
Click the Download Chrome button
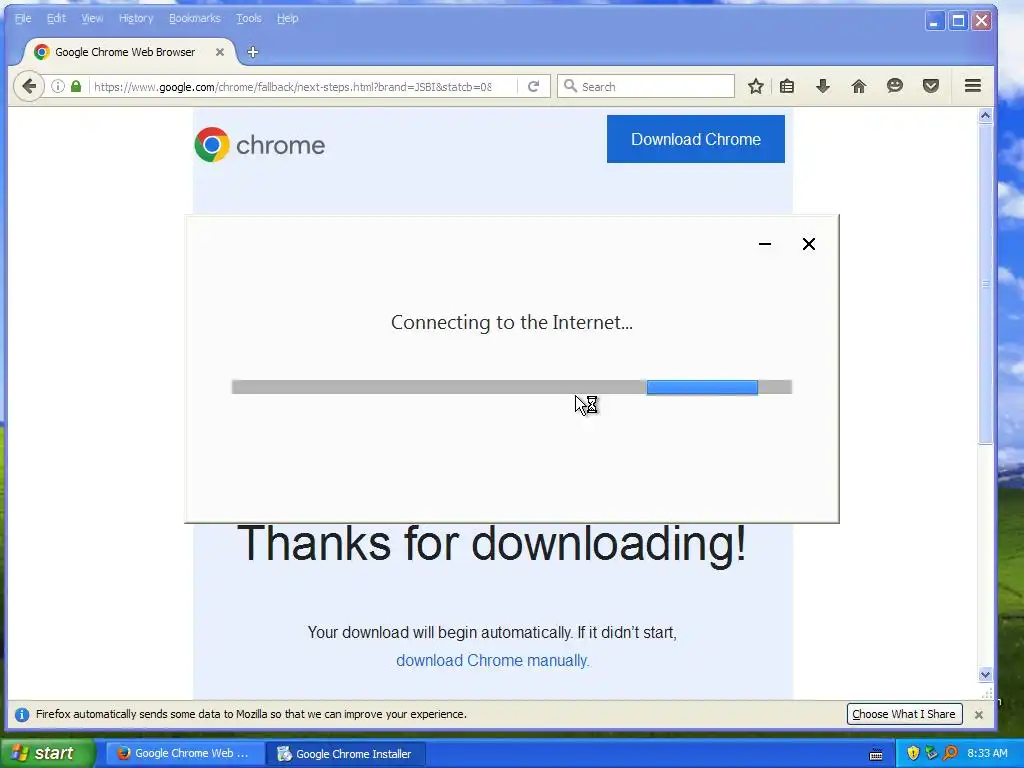[x=696, y=139]
